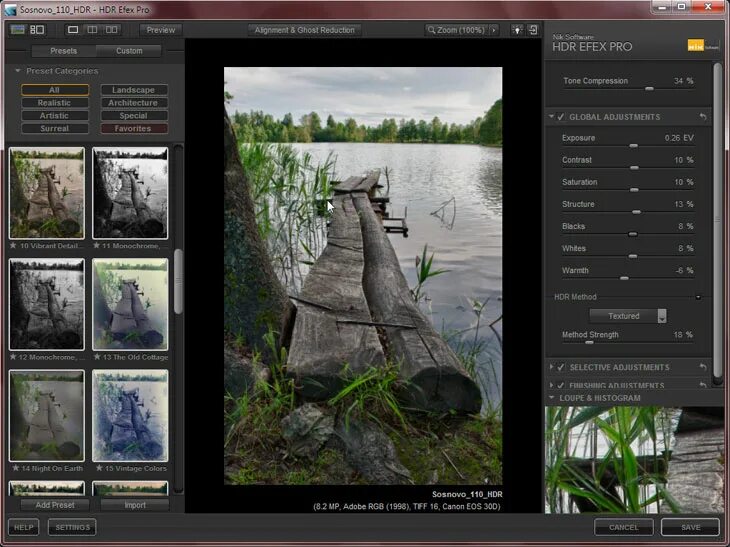Click the Structure slider handle
Image resolution: width=730 pixels, height=547 pixels.
[x=636, y=212]
